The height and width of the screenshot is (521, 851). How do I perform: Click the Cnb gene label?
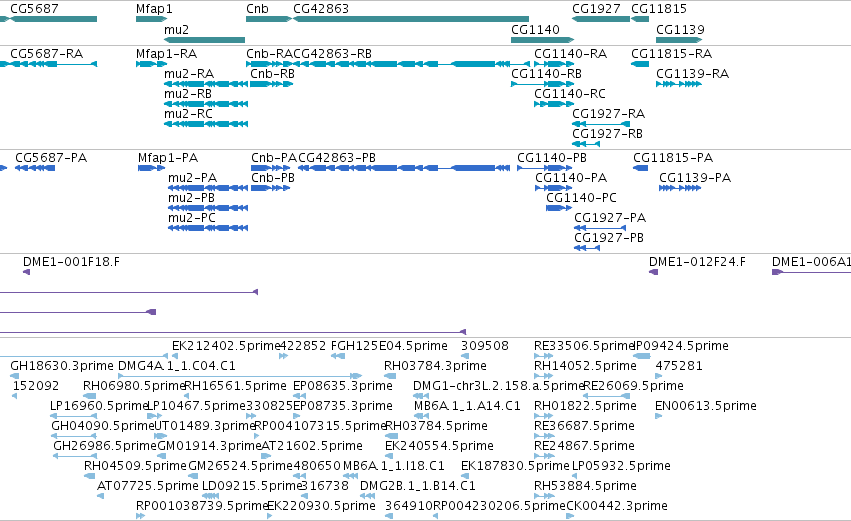click(257, 9)
